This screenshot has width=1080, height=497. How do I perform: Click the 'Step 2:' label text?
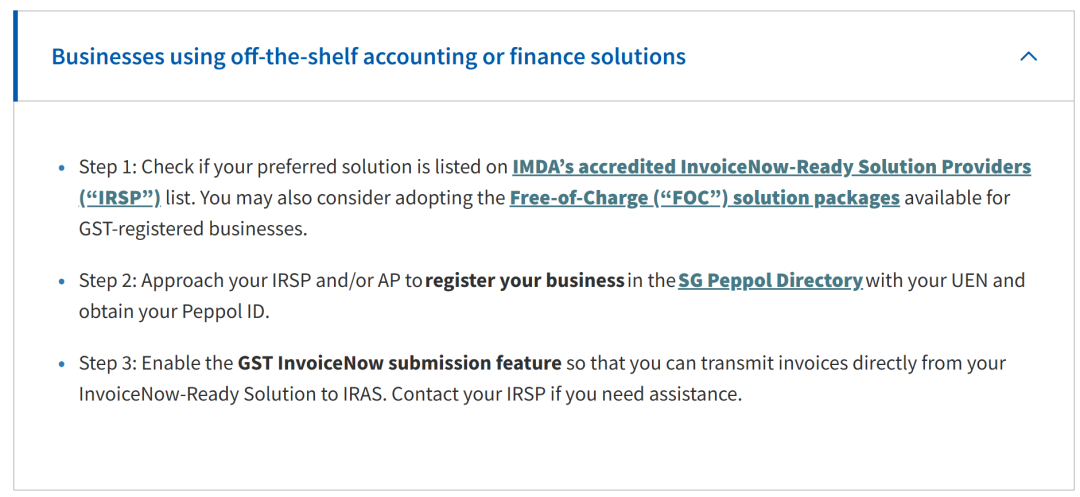[x=107, y=281]
